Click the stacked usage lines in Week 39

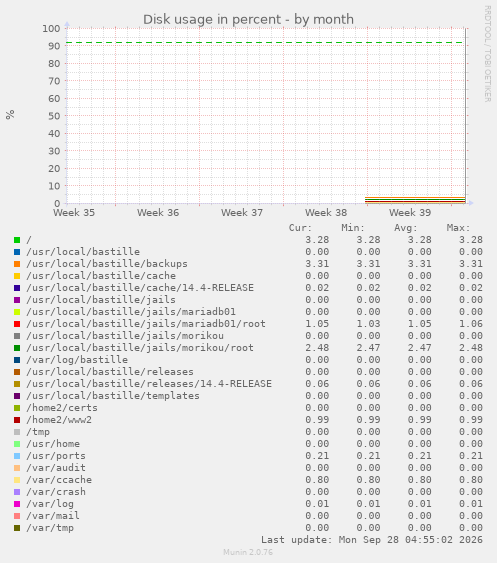click(415, 200)
